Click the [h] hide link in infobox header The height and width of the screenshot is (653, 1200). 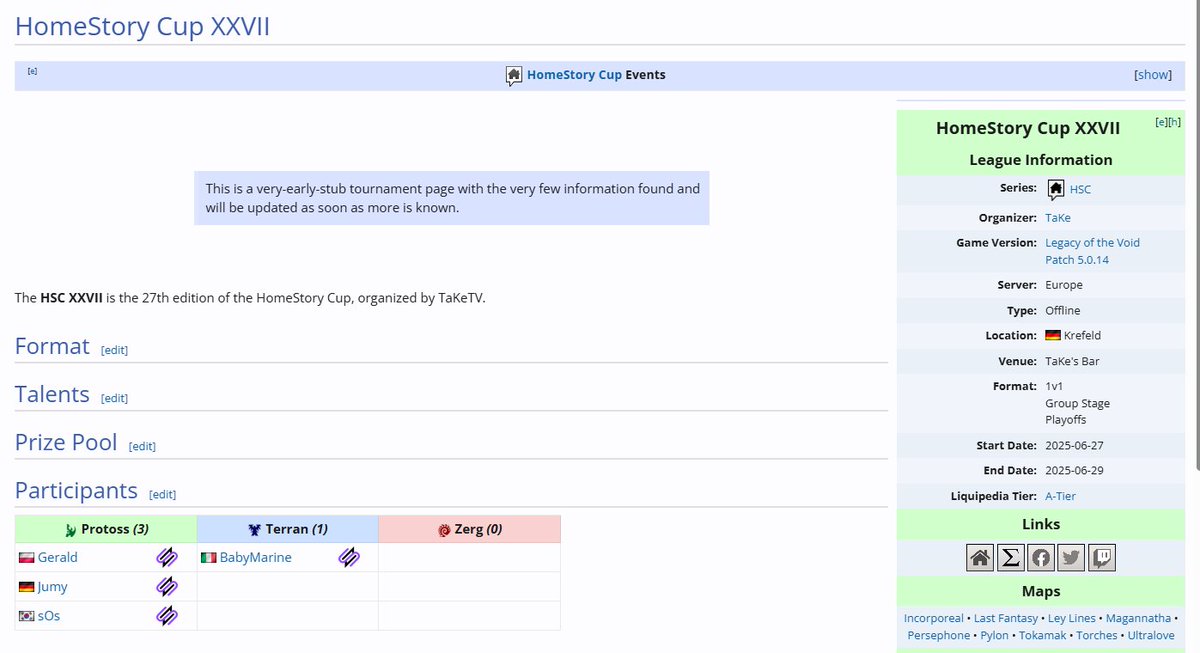[x=1174, y=122]
